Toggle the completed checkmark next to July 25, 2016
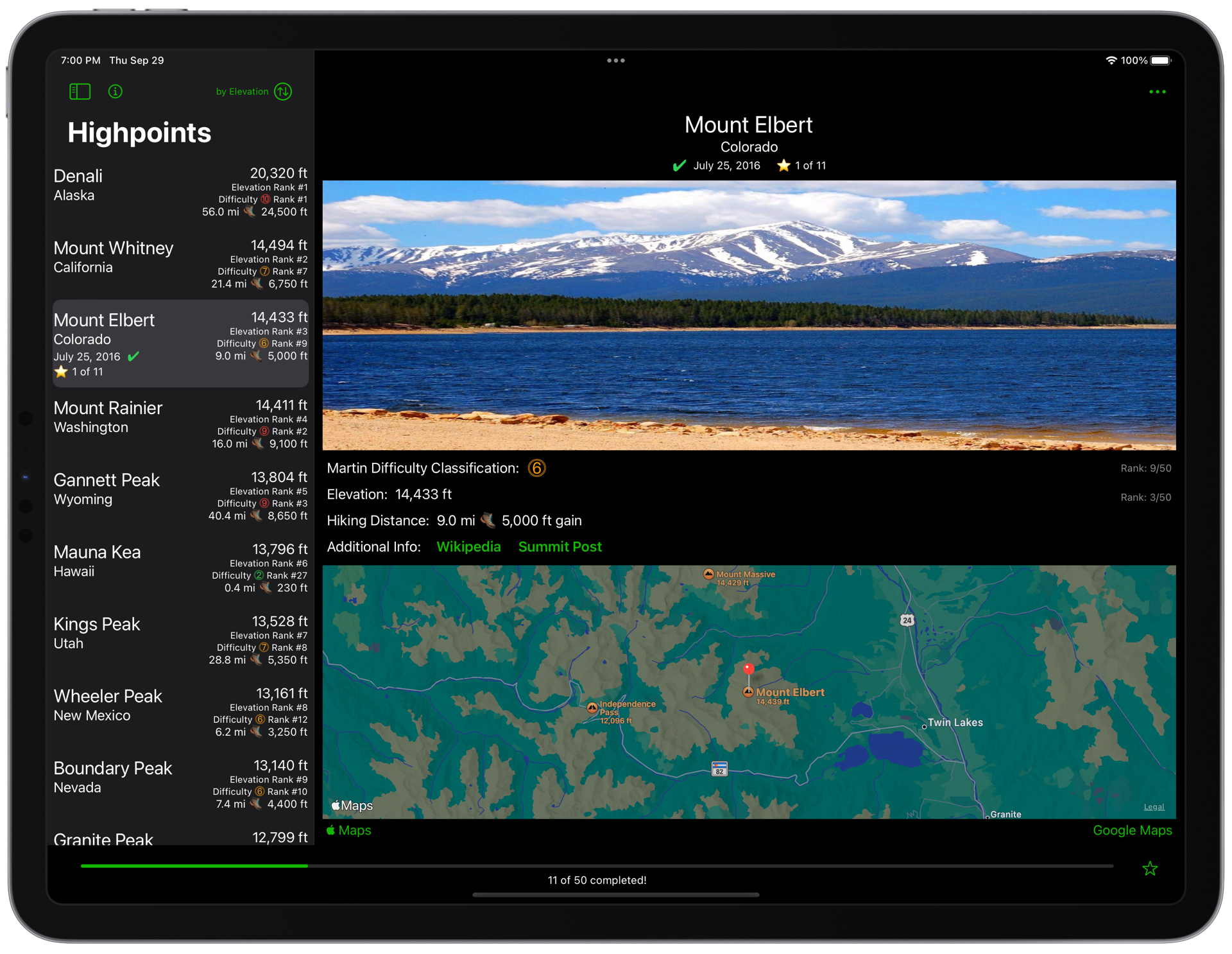Screen dimensions: 1232x954 pos(680,166)
